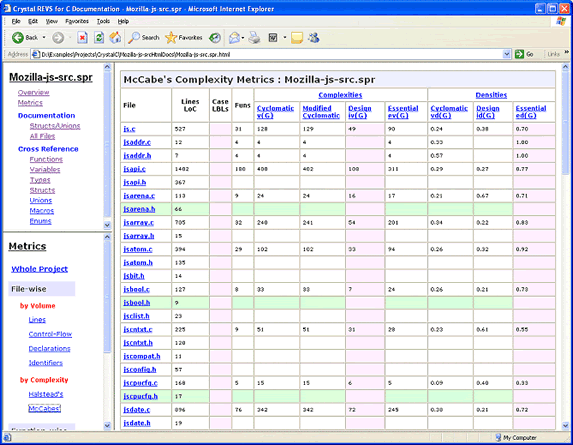
Task: Click the Edit page icon in toolbar
Action: [273, 37]
